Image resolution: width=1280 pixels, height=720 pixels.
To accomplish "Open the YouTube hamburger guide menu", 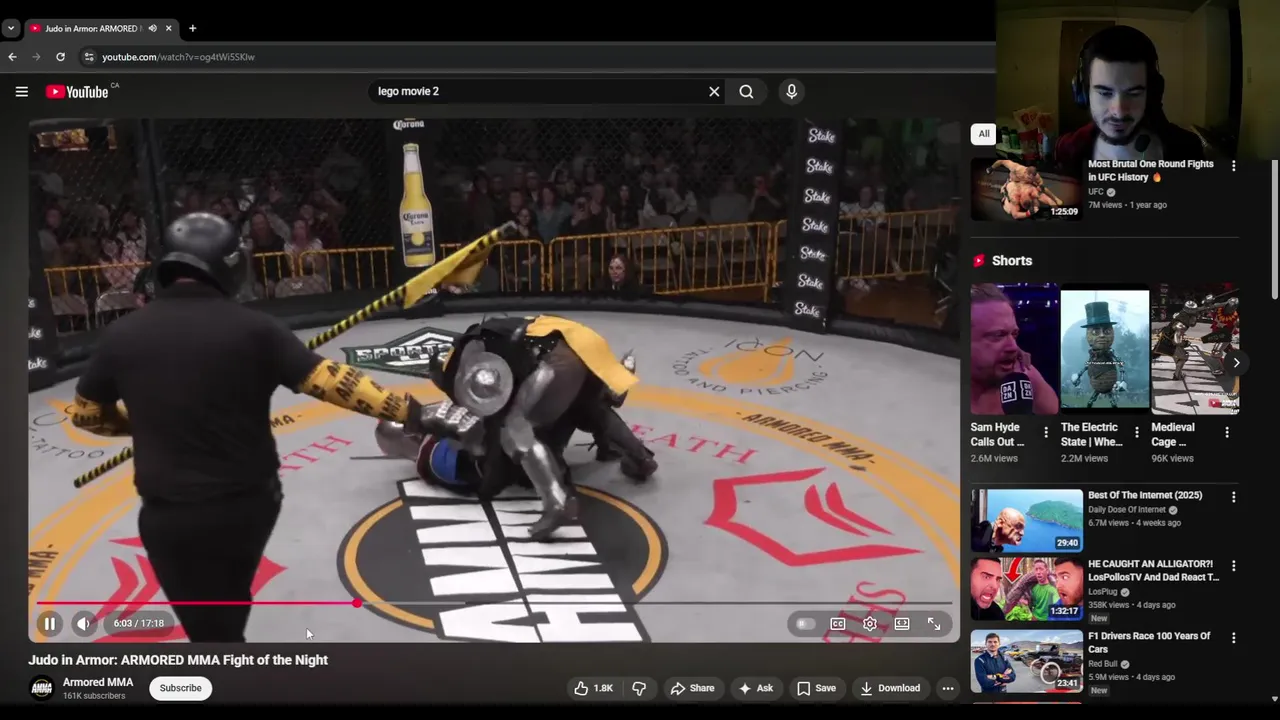I will pos(21,91).
